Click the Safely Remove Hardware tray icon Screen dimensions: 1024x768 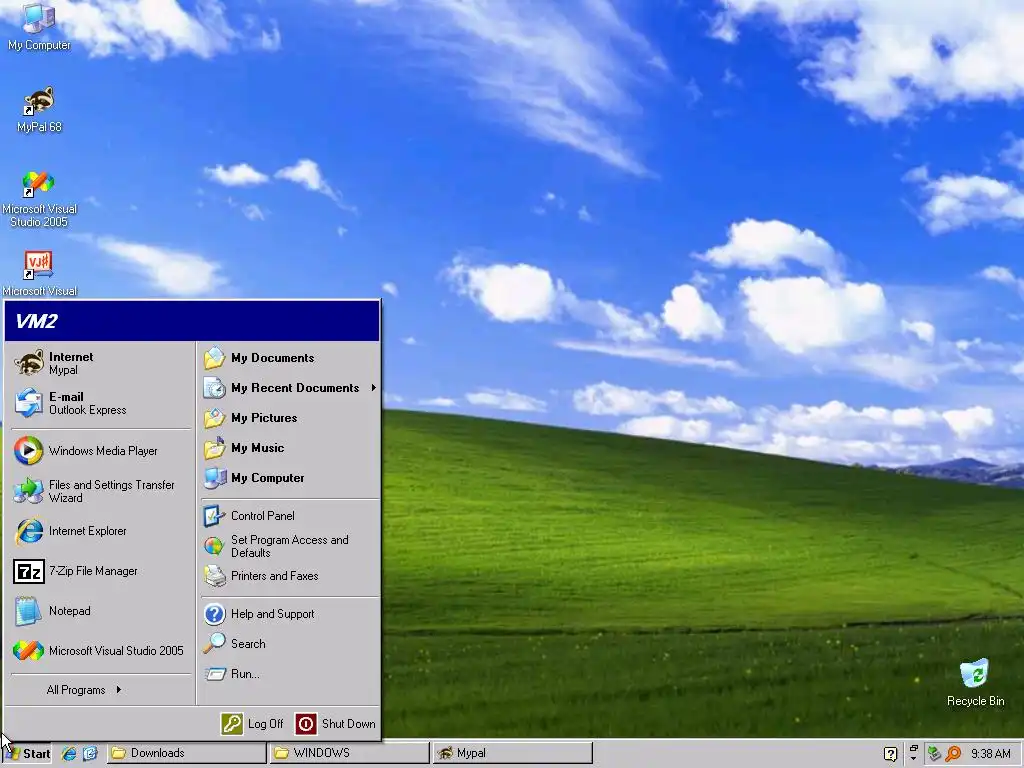(934, 754)
